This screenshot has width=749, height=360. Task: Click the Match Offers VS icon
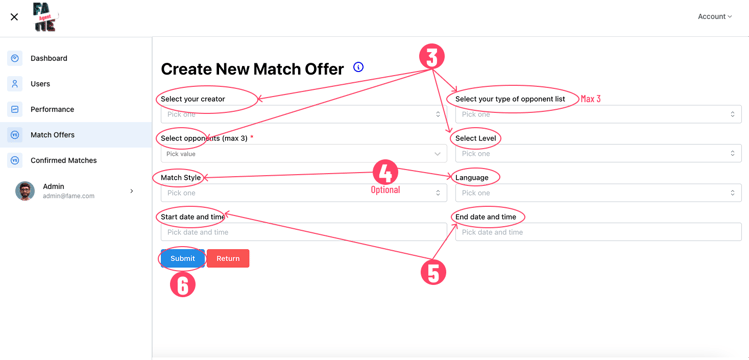pos(15,135)
